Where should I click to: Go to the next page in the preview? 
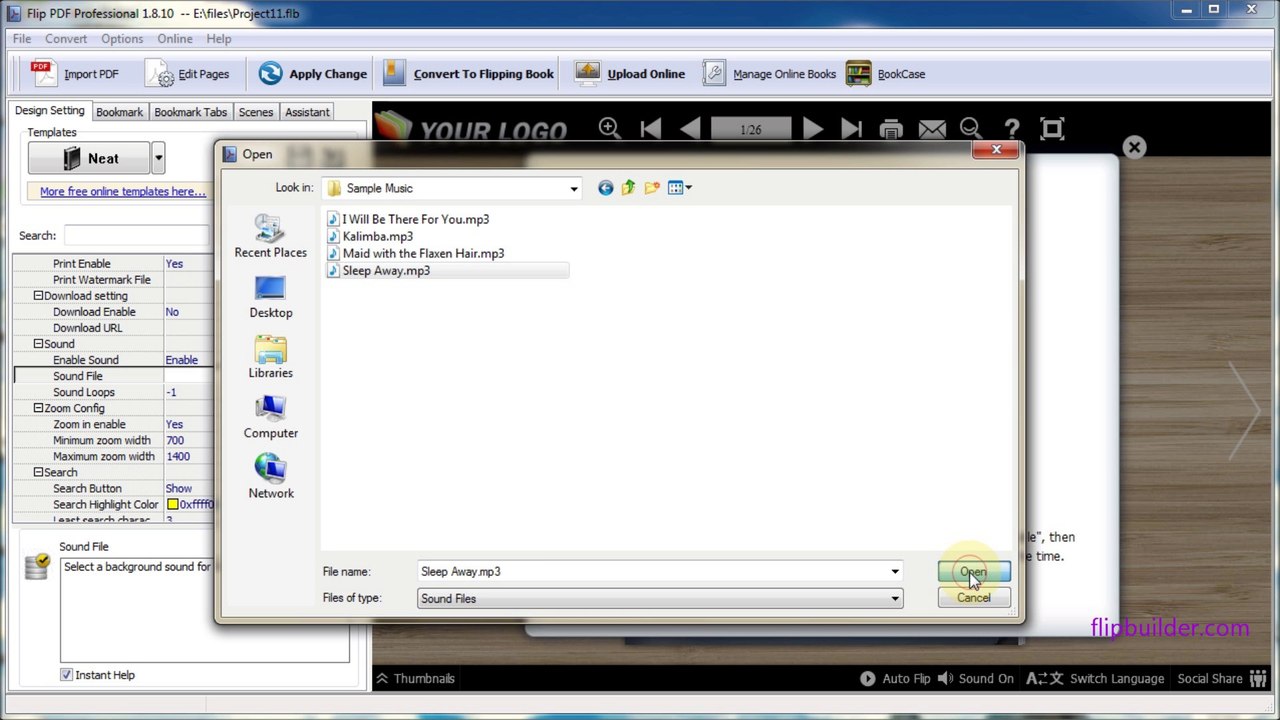pos(812,129)
